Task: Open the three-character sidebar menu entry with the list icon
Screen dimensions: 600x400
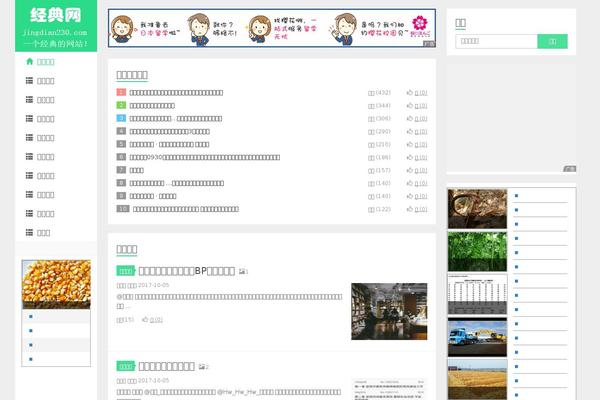Action: (38, 233)
